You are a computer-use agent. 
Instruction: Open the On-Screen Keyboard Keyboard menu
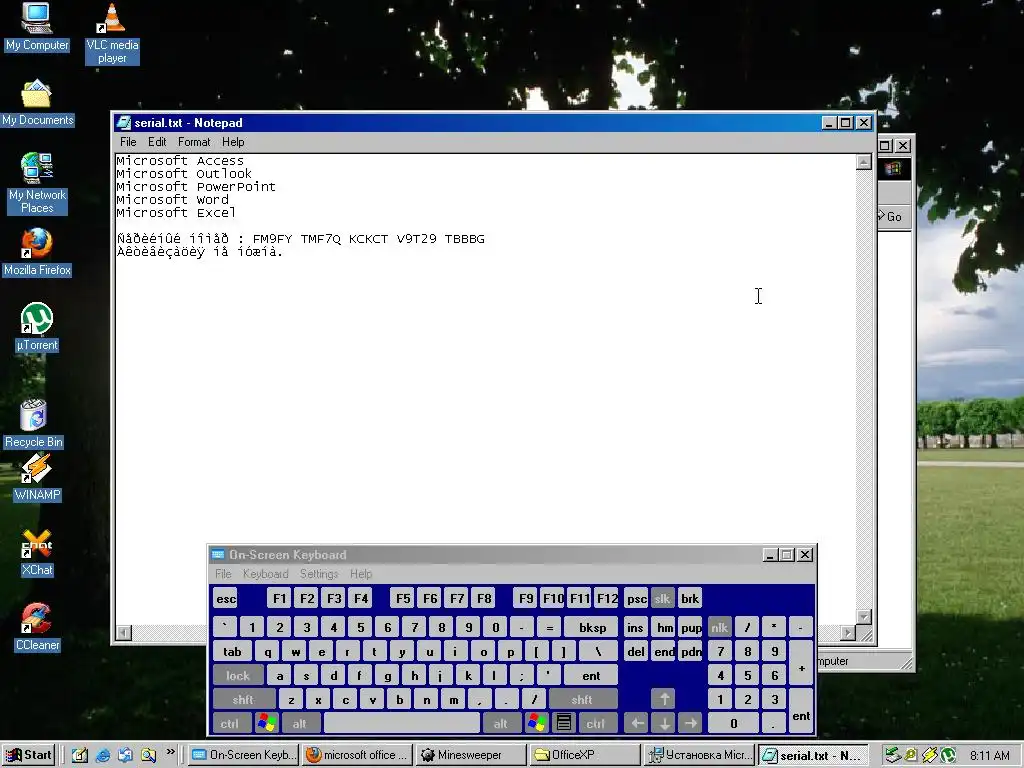click(x=265, y=573)
